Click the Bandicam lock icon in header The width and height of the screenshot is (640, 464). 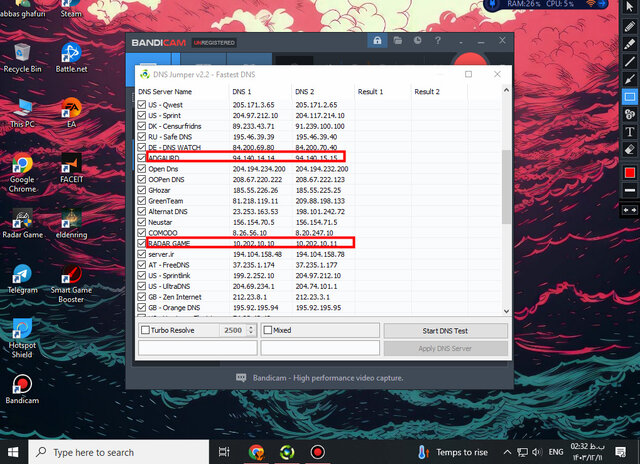[x=377, y=42]
